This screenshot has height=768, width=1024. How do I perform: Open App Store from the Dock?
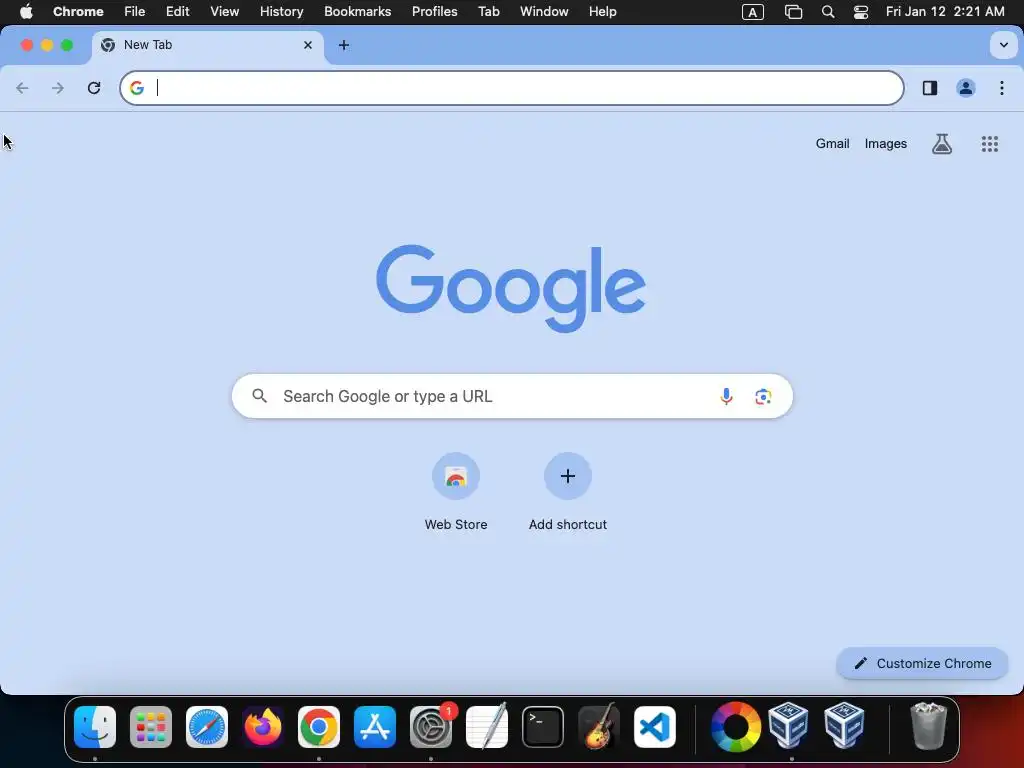pyautogui.click(x=375, y=727)
